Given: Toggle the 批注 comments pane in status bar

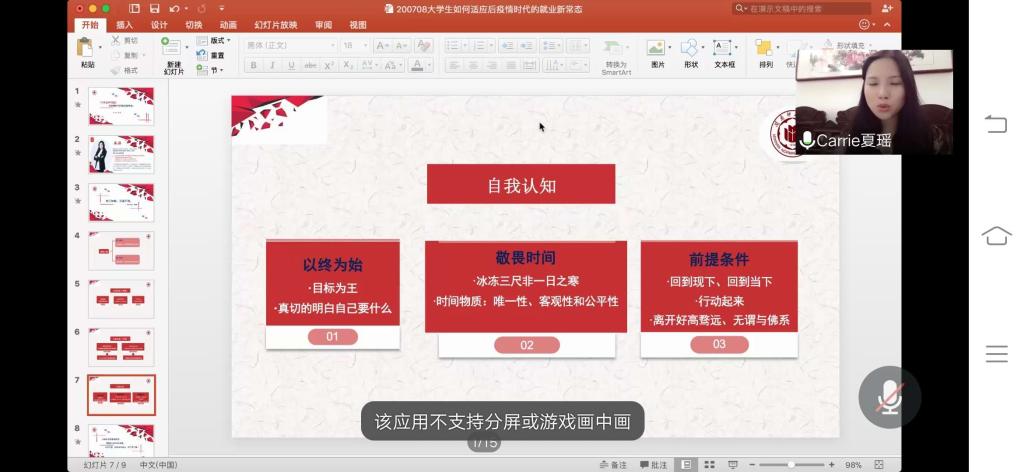Looking at the screenshot, I should coord(653,465).
